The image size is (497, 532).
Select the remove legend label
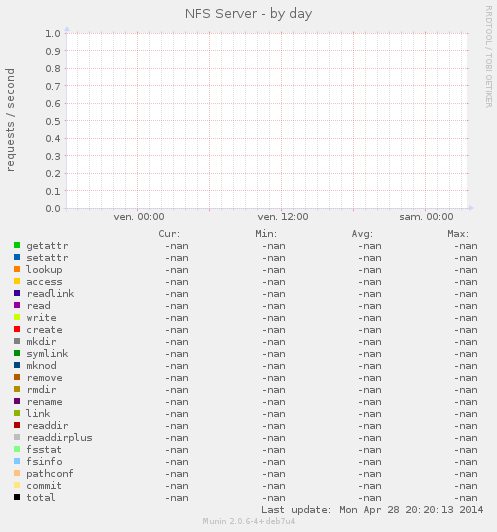coord(44,378)
